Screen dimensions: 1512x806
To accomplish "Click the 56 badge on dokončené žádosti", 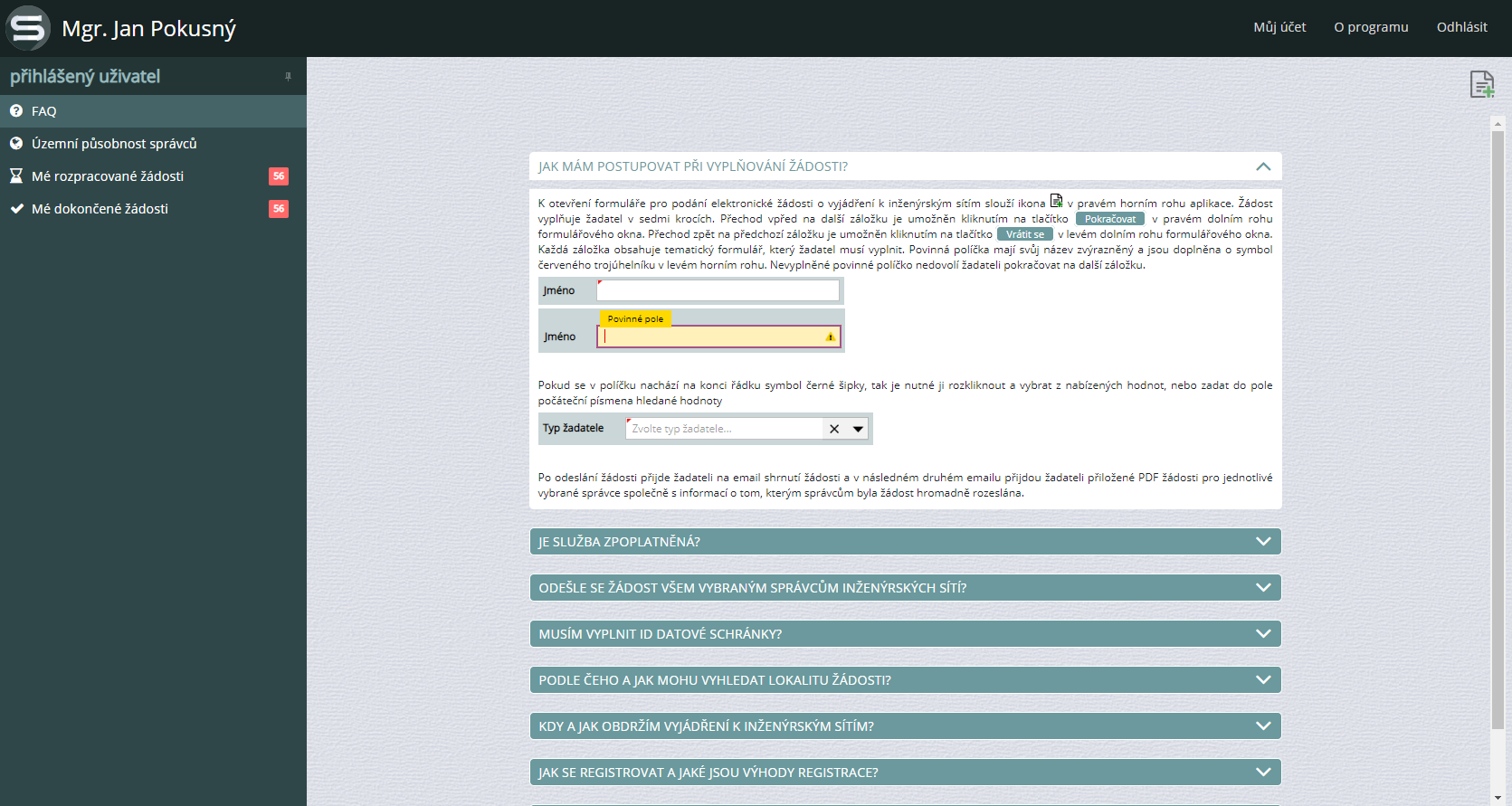I will click(x=279, y=208).
